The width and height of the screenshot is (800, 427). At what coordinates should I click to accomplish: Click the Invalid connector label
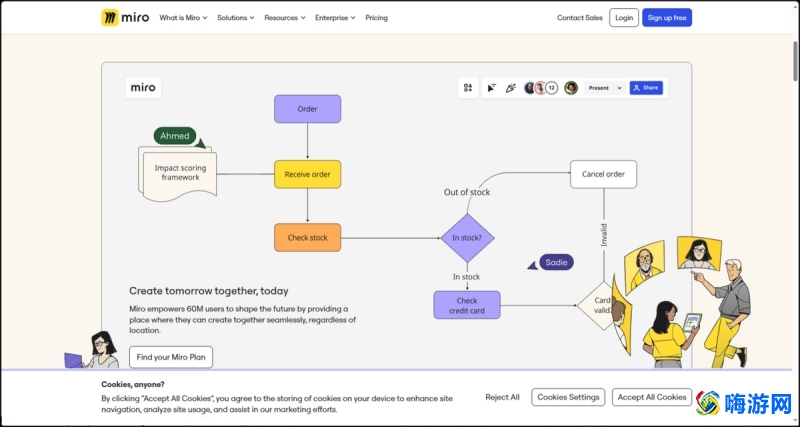[604, 235]
